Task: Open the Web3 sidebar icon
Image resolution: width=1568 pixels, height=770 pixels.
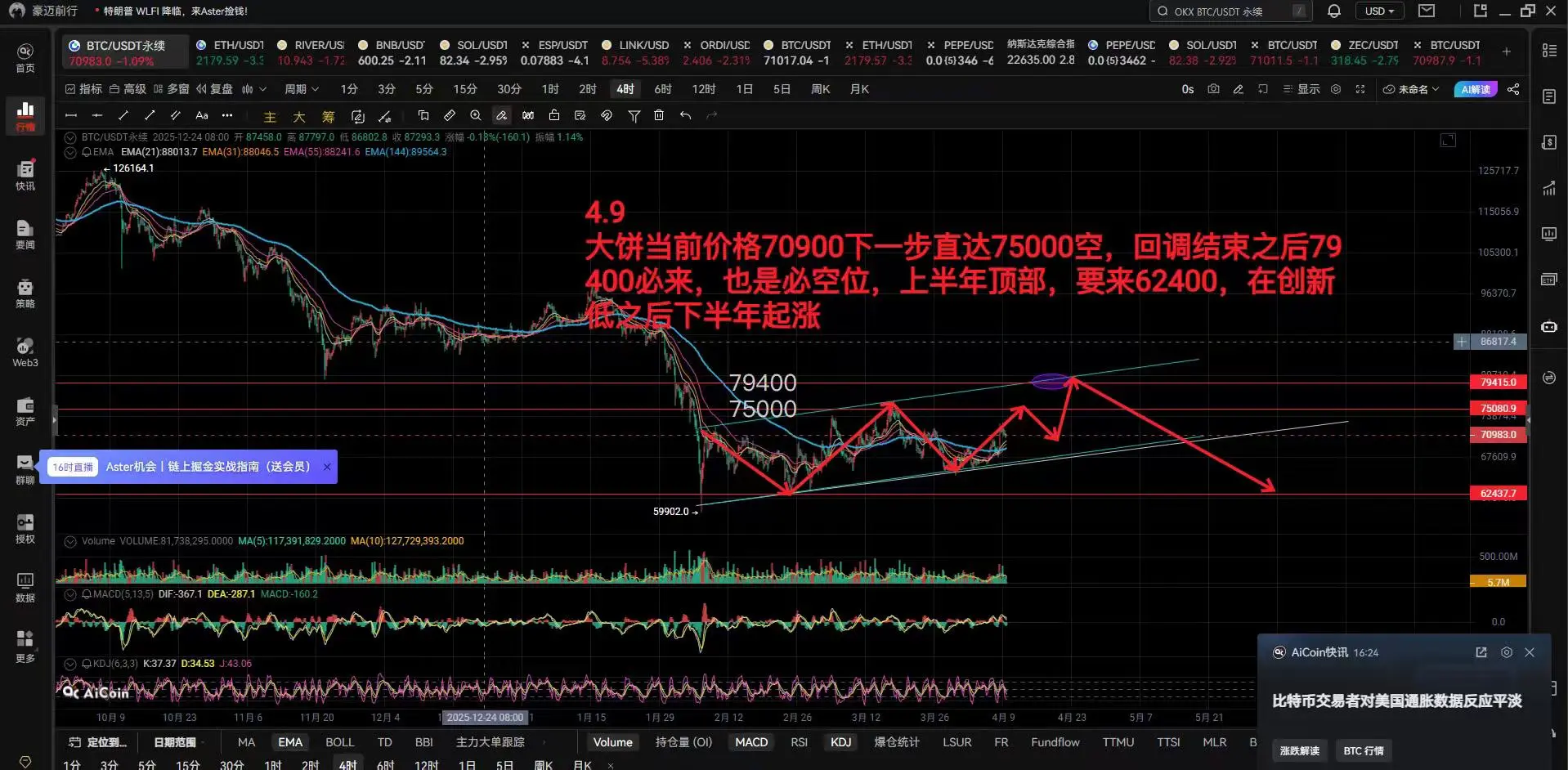Action: click(25, 351)
